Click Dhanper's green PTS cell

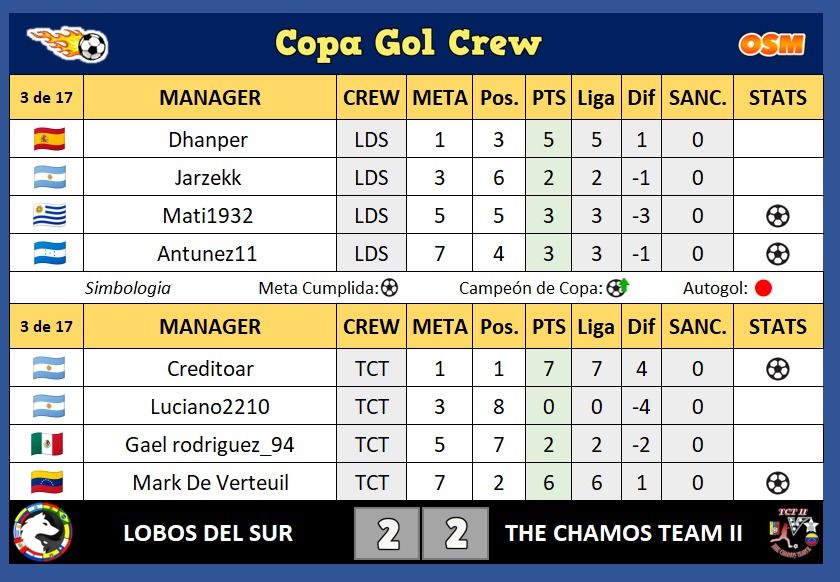(x=549, y=139)
